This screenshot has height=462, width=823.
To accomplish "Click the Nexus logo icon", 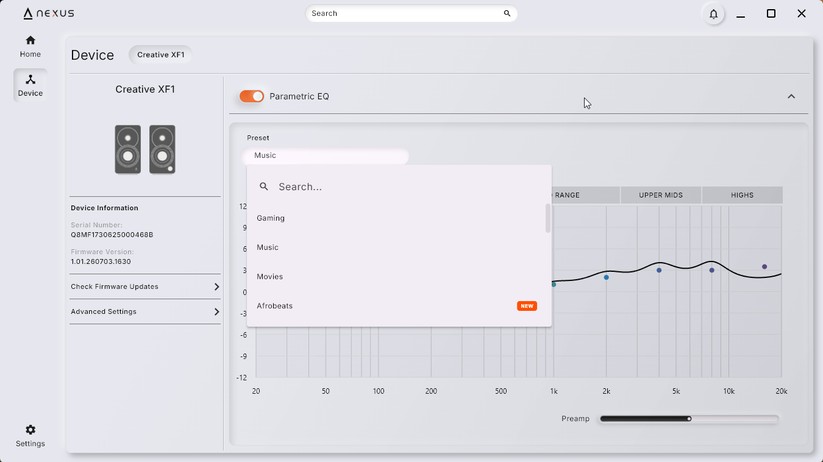I will (28, 14).
